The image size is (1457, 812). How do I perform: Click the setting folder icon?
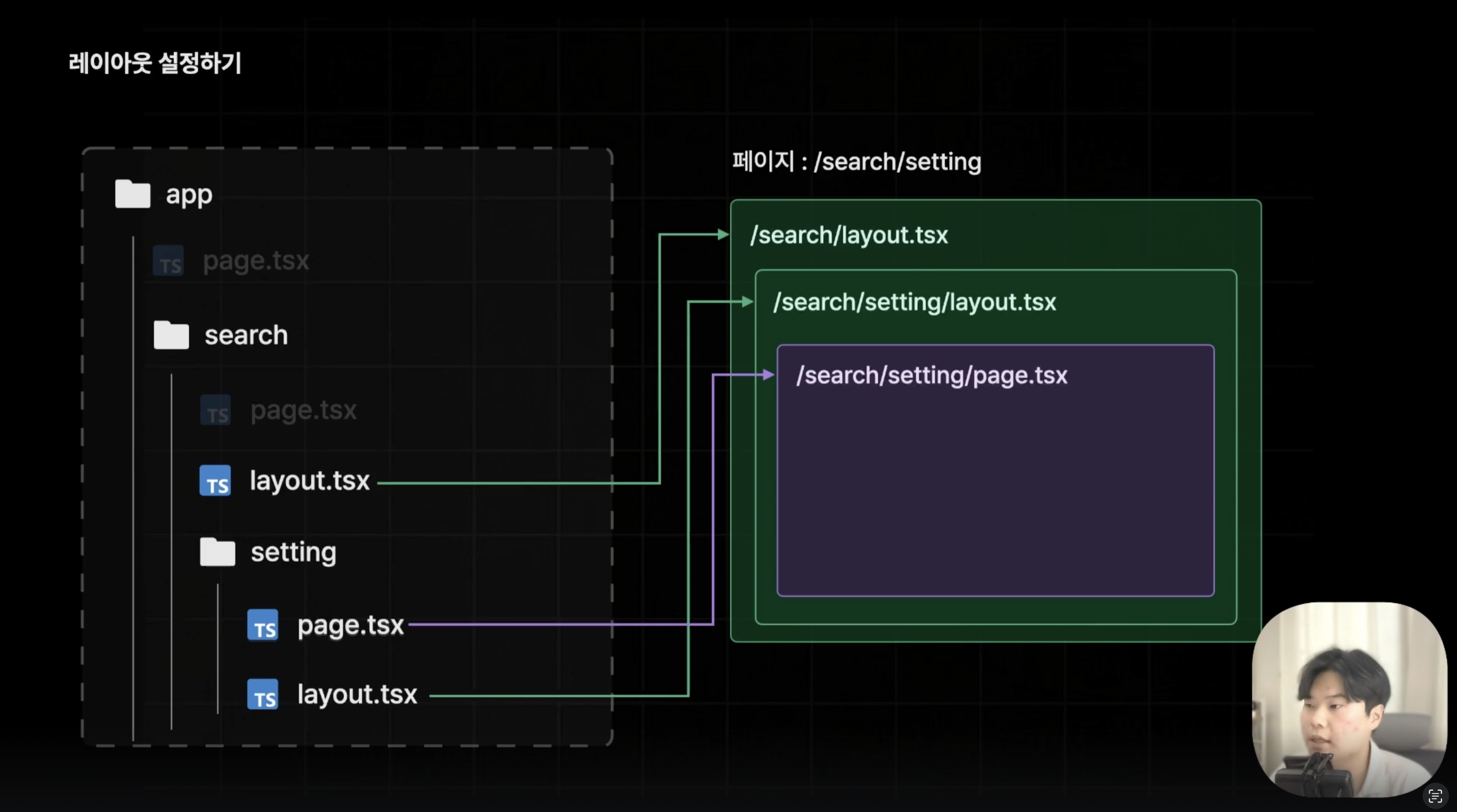(218, 552)
